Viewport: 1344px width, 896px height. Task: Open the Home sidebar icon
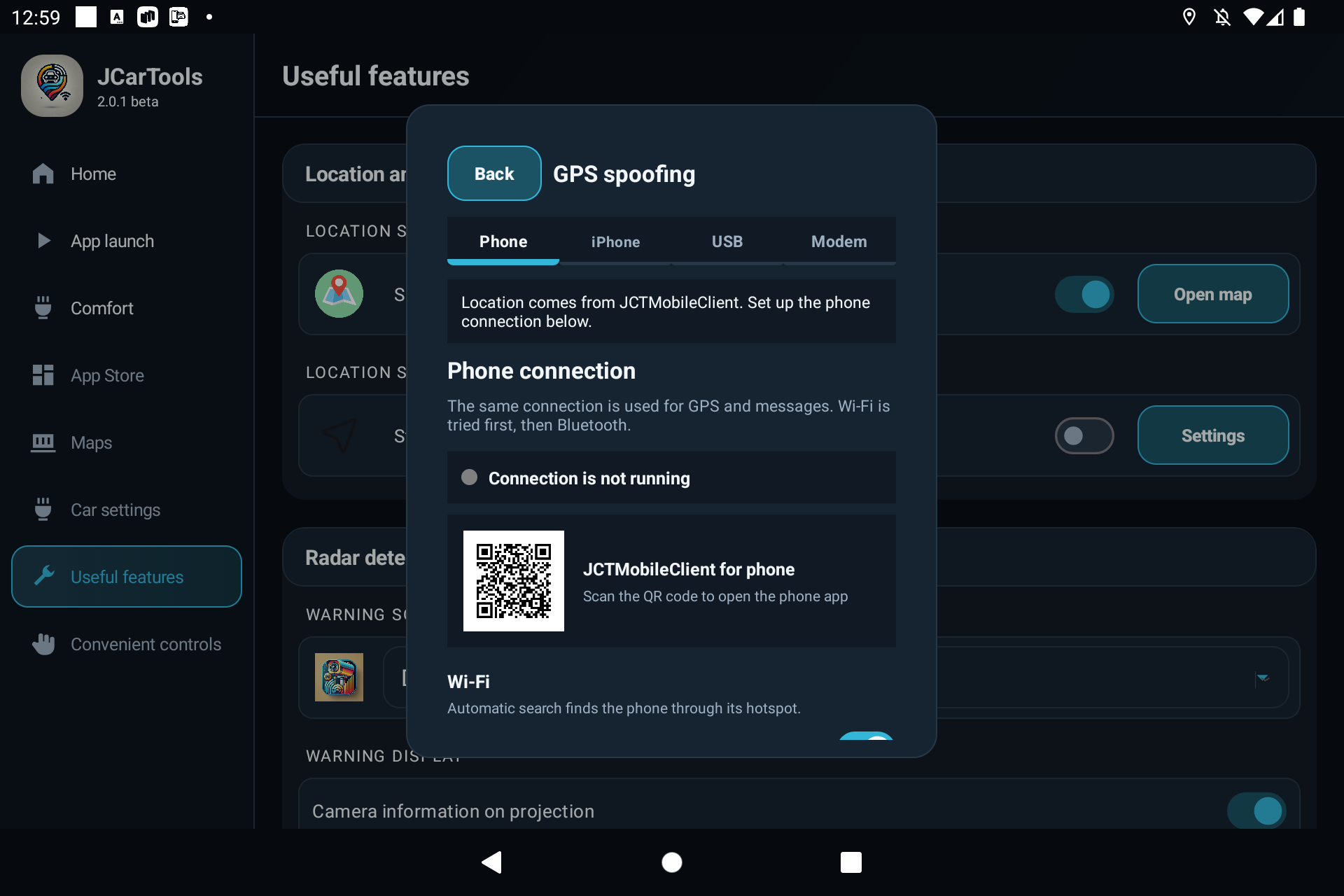43,174
